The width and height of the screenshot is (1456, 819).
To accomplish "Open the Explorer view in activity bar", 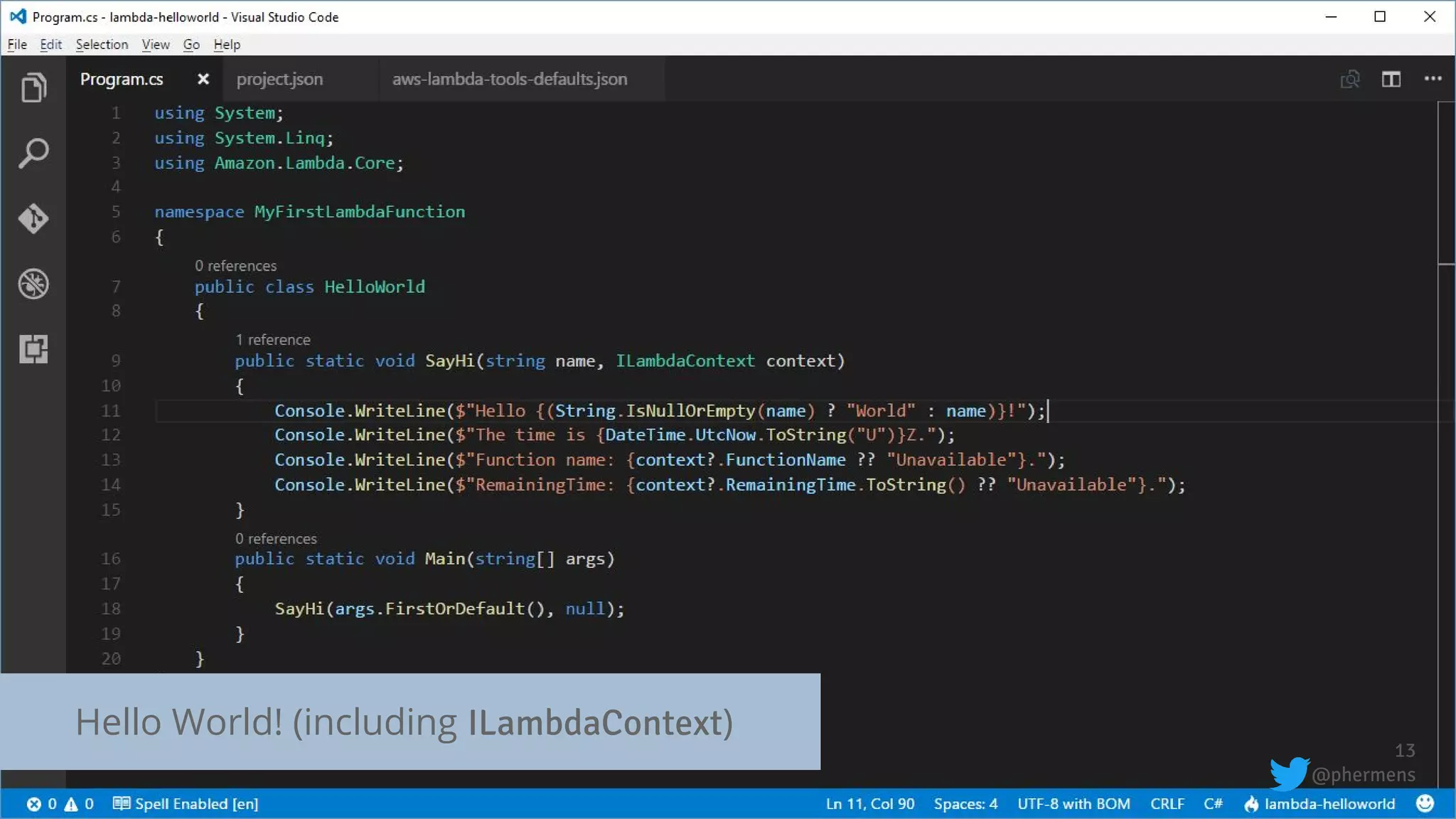I will tap(33, 87).
